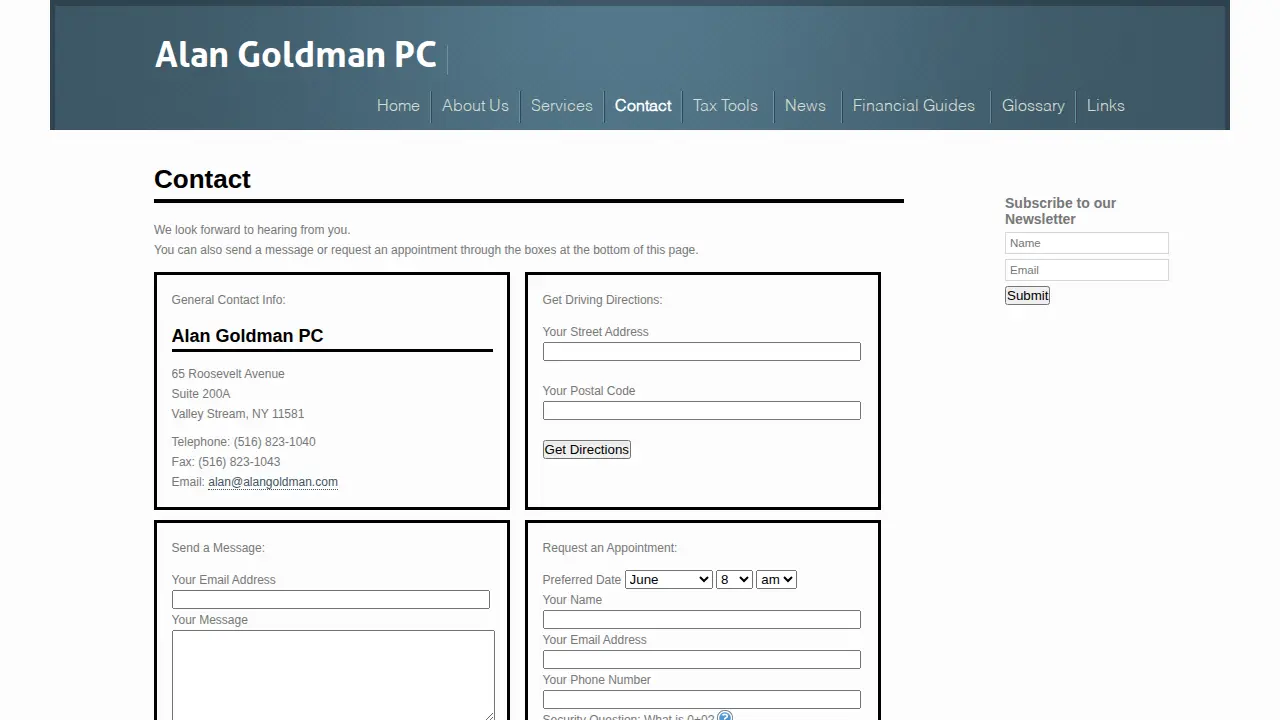Go to the Home page
Screen dimensions: 1280x720
[398, 106]
